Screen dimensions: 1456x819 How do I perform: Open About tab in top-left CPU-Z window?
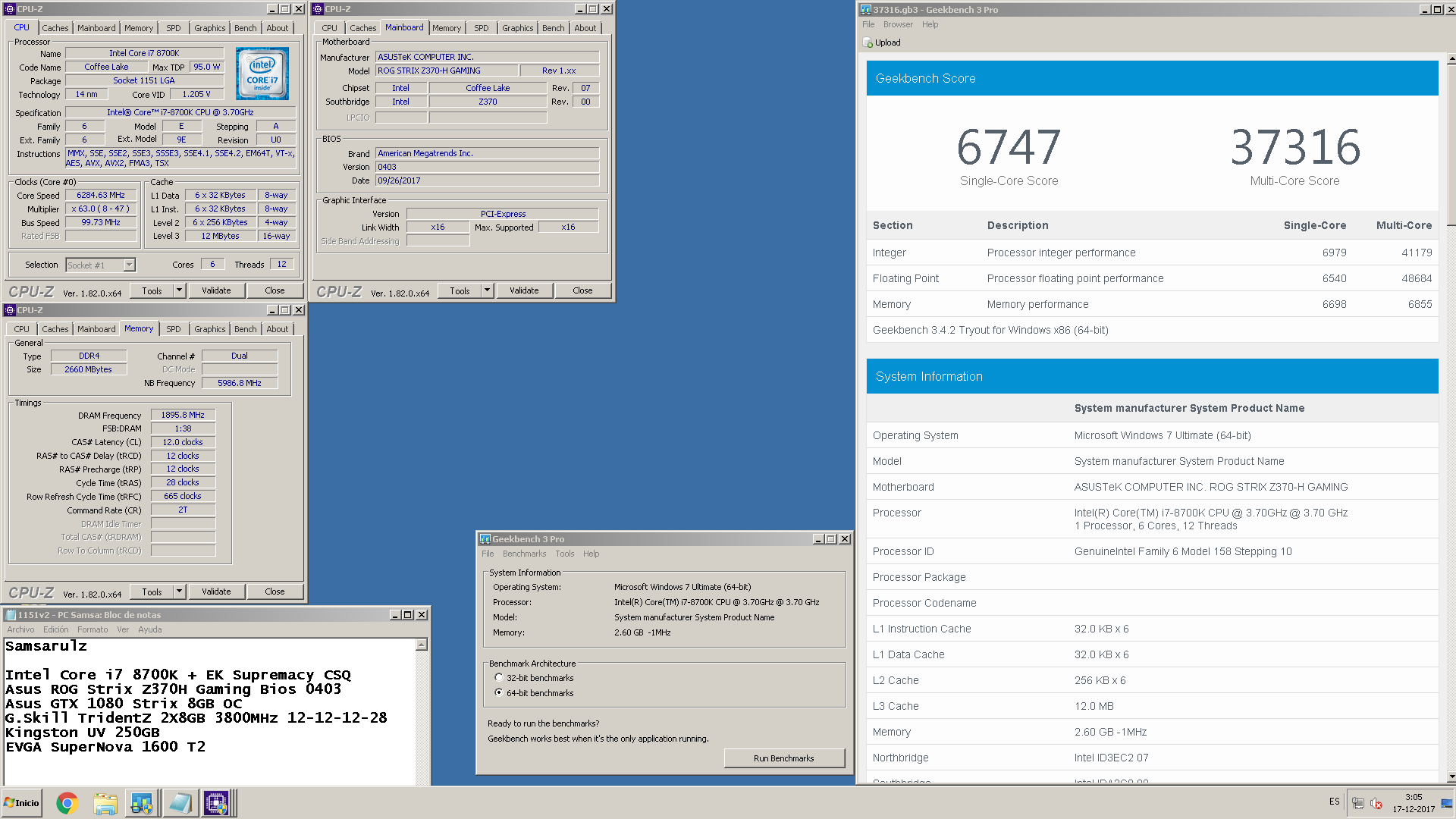(278, 28)
